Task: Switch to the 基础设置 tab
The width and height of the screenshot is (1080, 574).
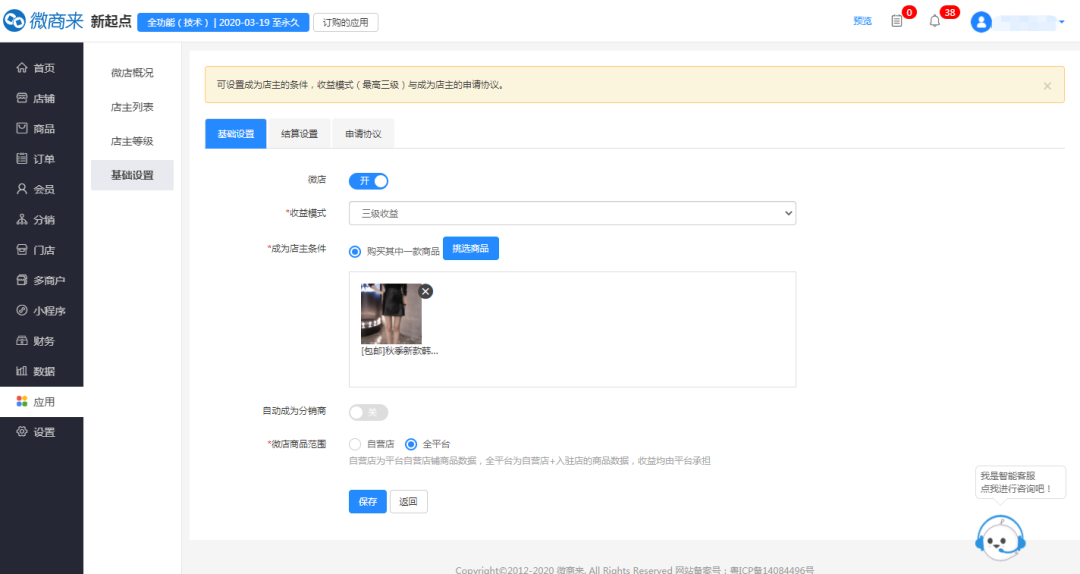Action: pyautogui.click(x=236, y=134)
